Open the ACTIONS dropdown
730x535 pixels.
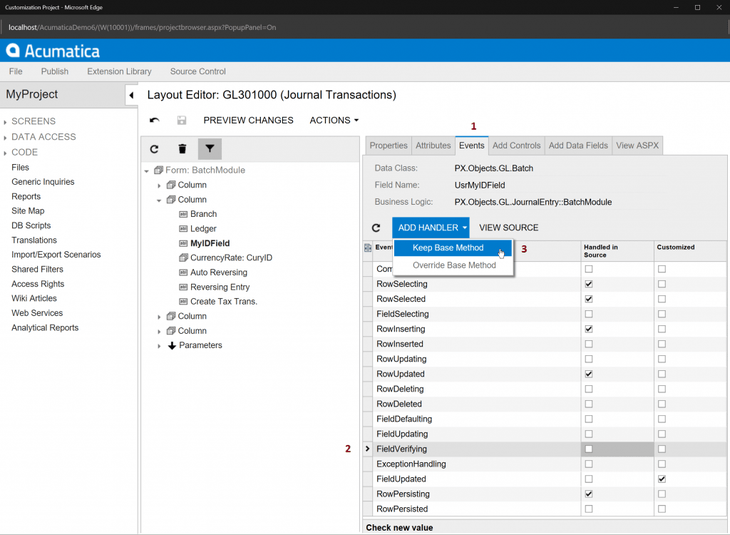(334, 120)
